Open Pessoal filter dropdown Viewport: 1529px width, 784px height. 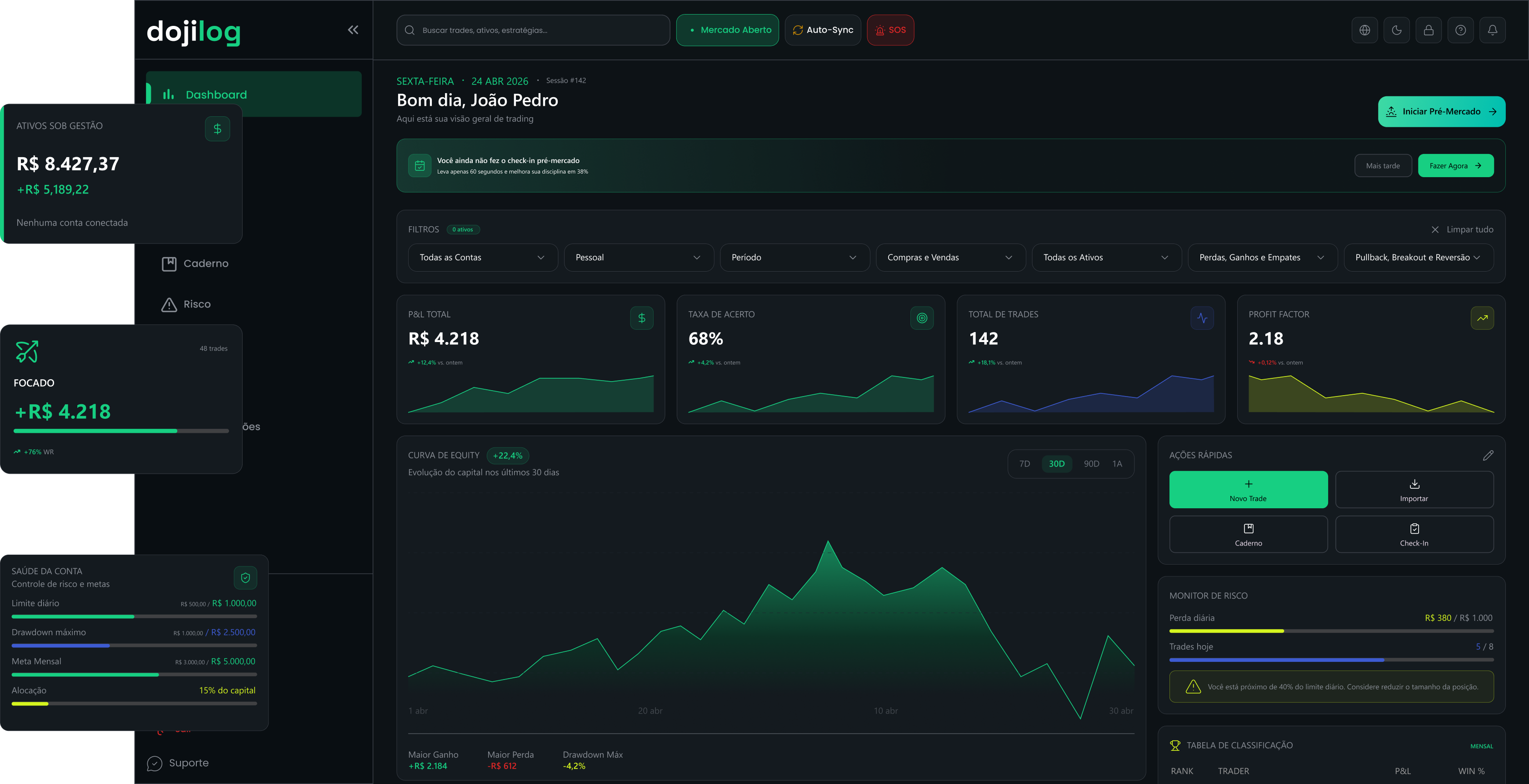pyautogui.click(x=639, y=258)
